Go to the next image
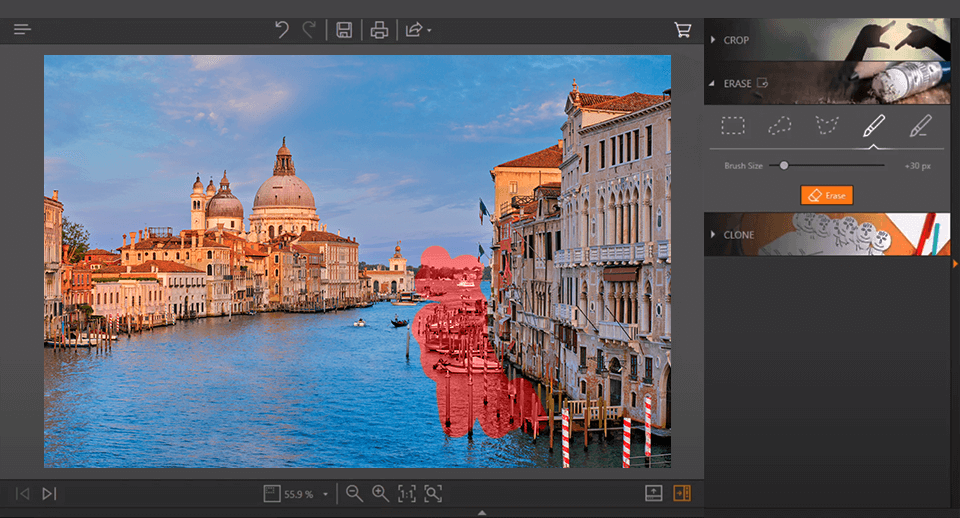The height and width of the screenshot is (518, 960). [49, 493]
